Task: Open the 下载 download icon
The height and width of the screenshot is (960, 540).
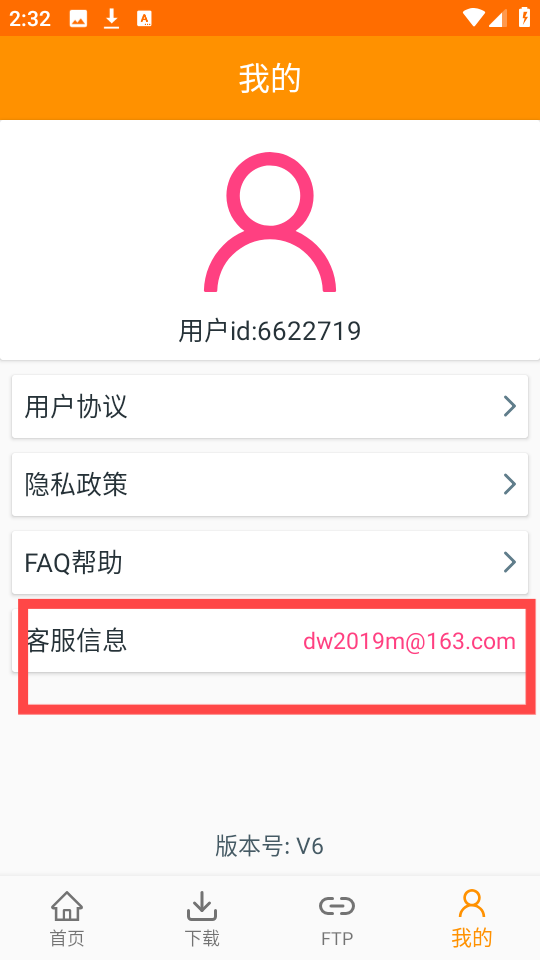Action: 202,906
